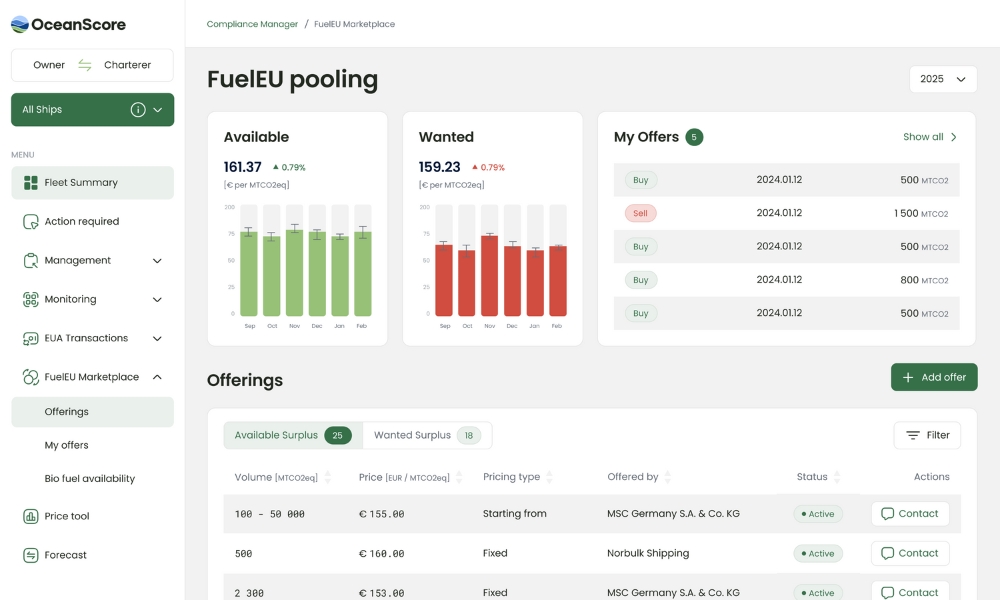Click the Action required sidebar icon
This screenshot has height=600, width=1000.
(x=30, y=222)
